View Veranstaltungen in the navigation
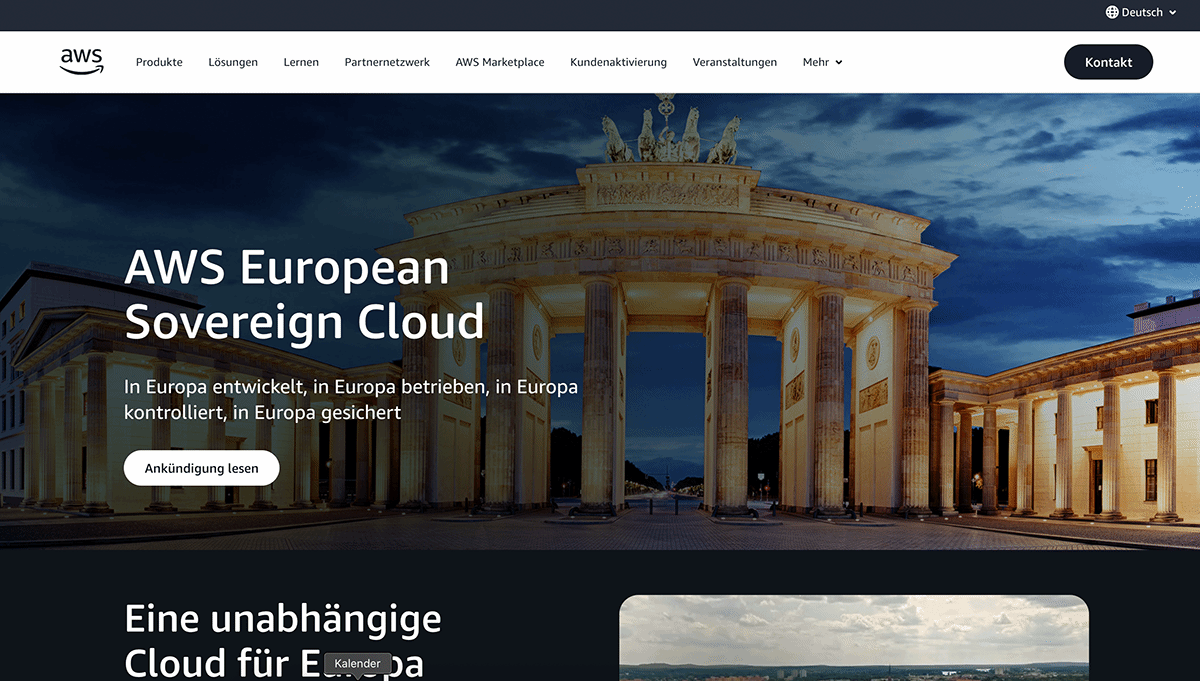Viewport: 1200px width, 681px height. pos(735,62)
